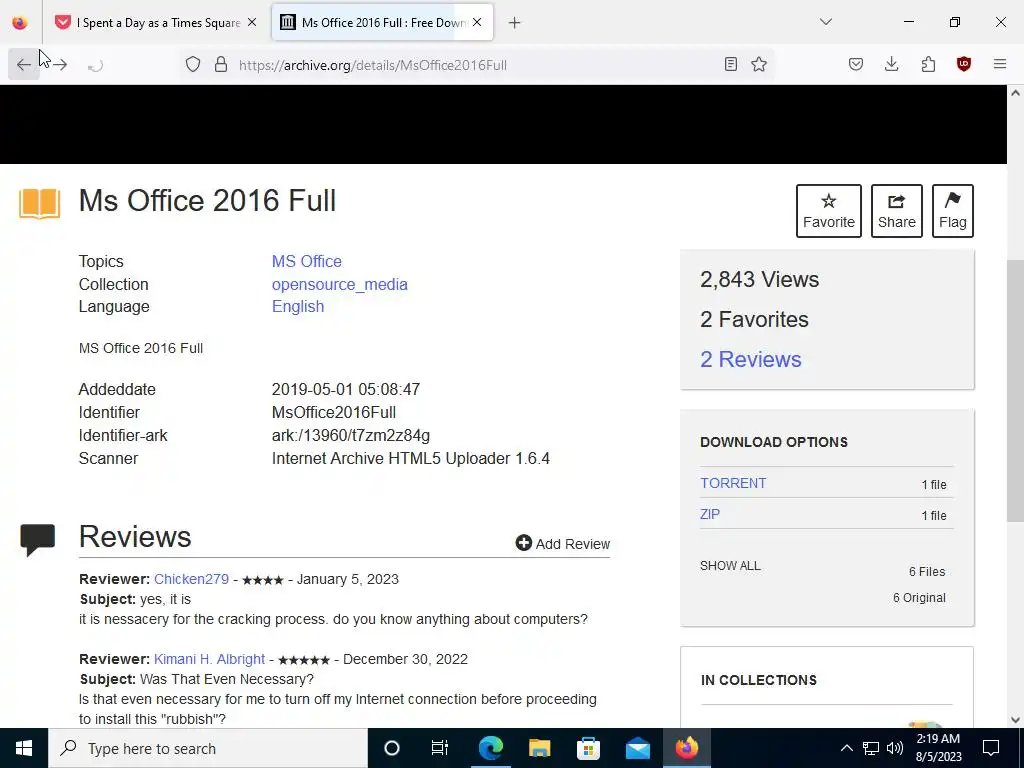This screenshot has width=1024, height=768.
Task: Click the Firefox taskbar icon
Action: tap(686, 748)
